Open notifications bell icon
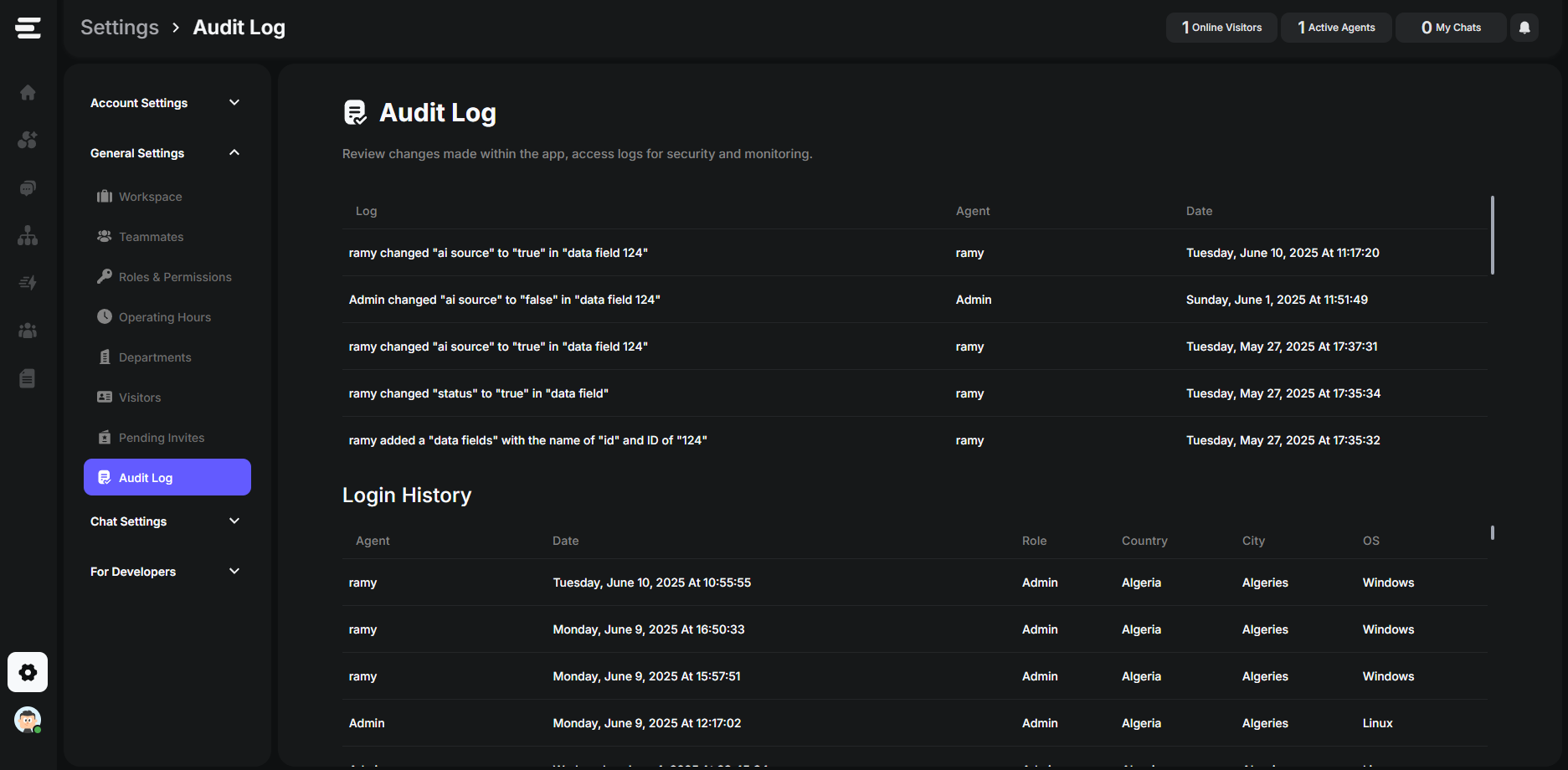Viewport: 1568px width, 770px height. click(1524, 28)
